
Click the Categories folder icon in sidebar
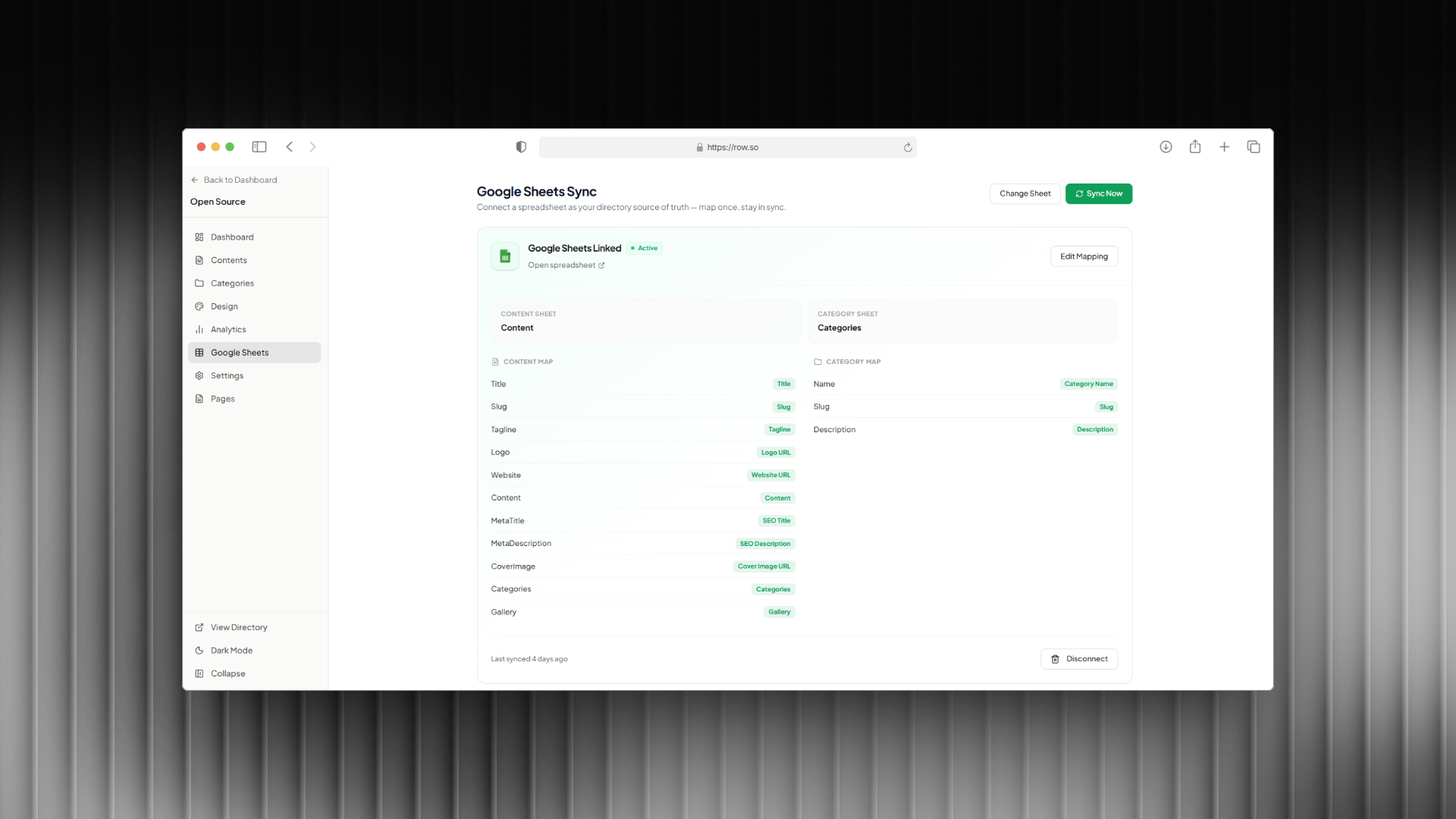click(199, 284)
